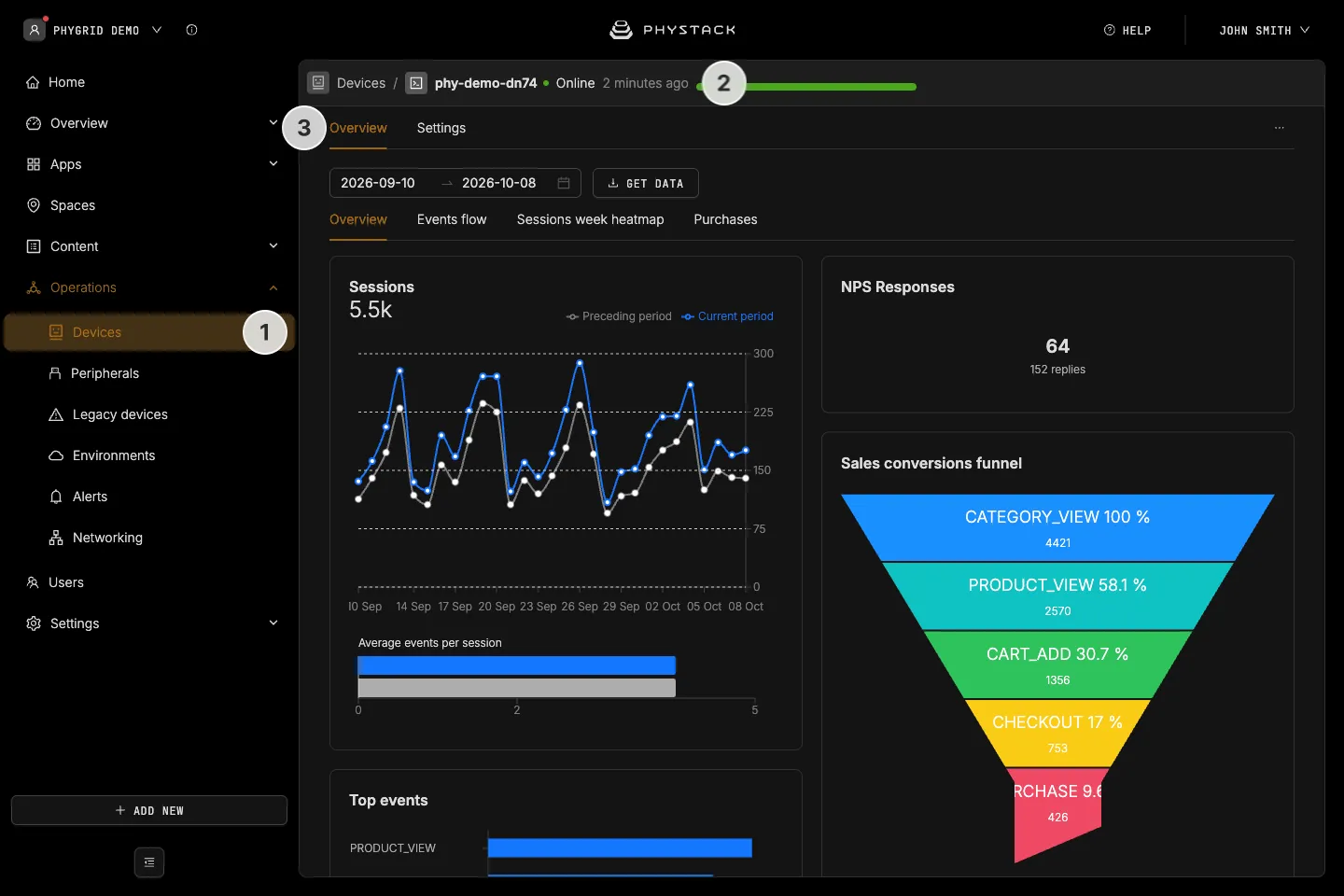Click the blue CATEGORY_VIEW funnel segment
Image resolution: width=1344 pixels, height=896 pixels.
pos(1057,527)
